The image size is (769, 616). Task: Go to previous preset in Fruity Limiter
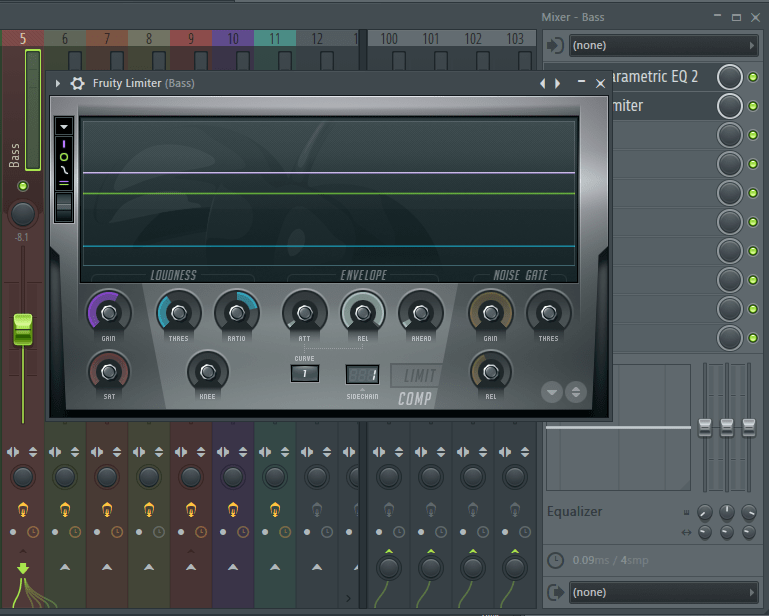(x=542, y=83)
